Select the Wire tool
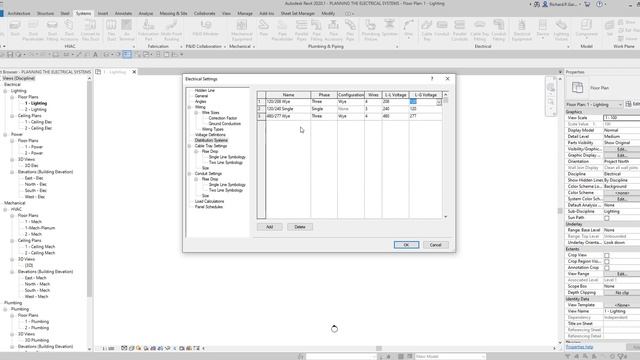The image size is (640, 360). tap(408, 29)
